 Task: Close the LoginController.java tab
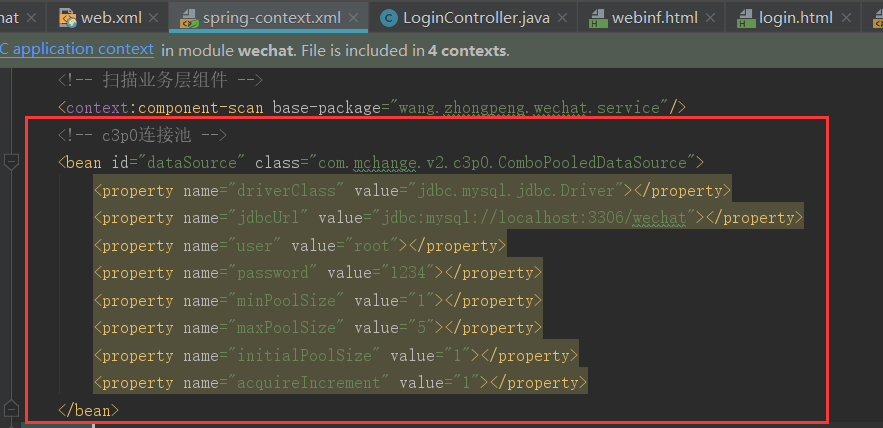[562, 18]
